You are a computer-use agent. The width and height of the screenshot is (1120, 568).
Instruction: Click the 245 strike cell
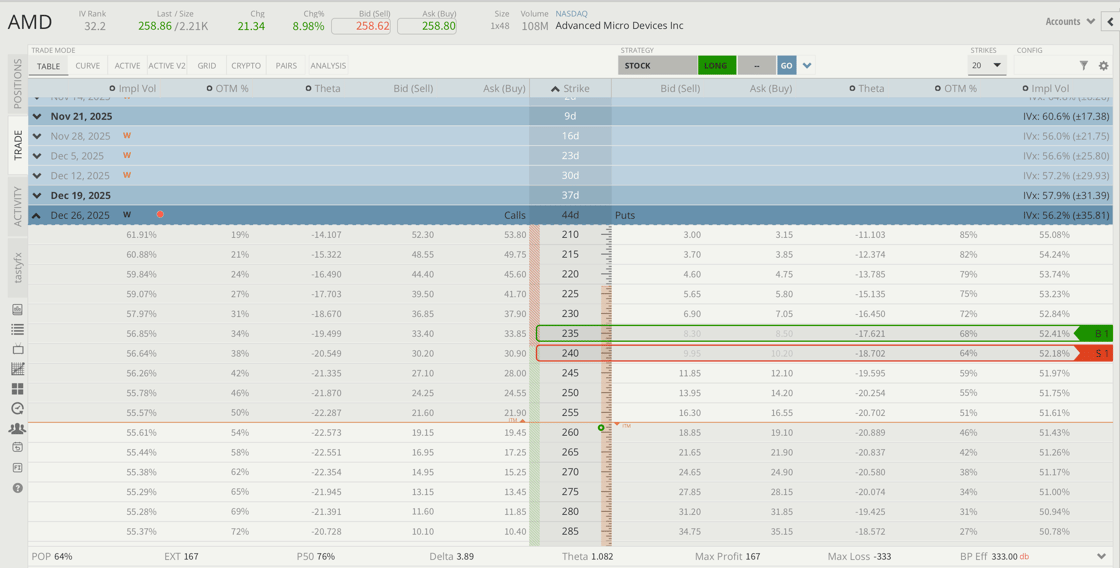(x=570, y=373)
